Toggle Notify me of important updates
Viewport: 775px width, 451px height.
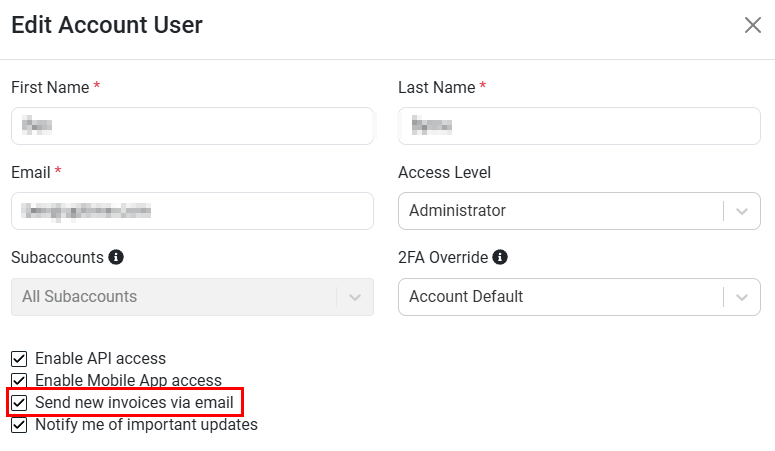19,425
